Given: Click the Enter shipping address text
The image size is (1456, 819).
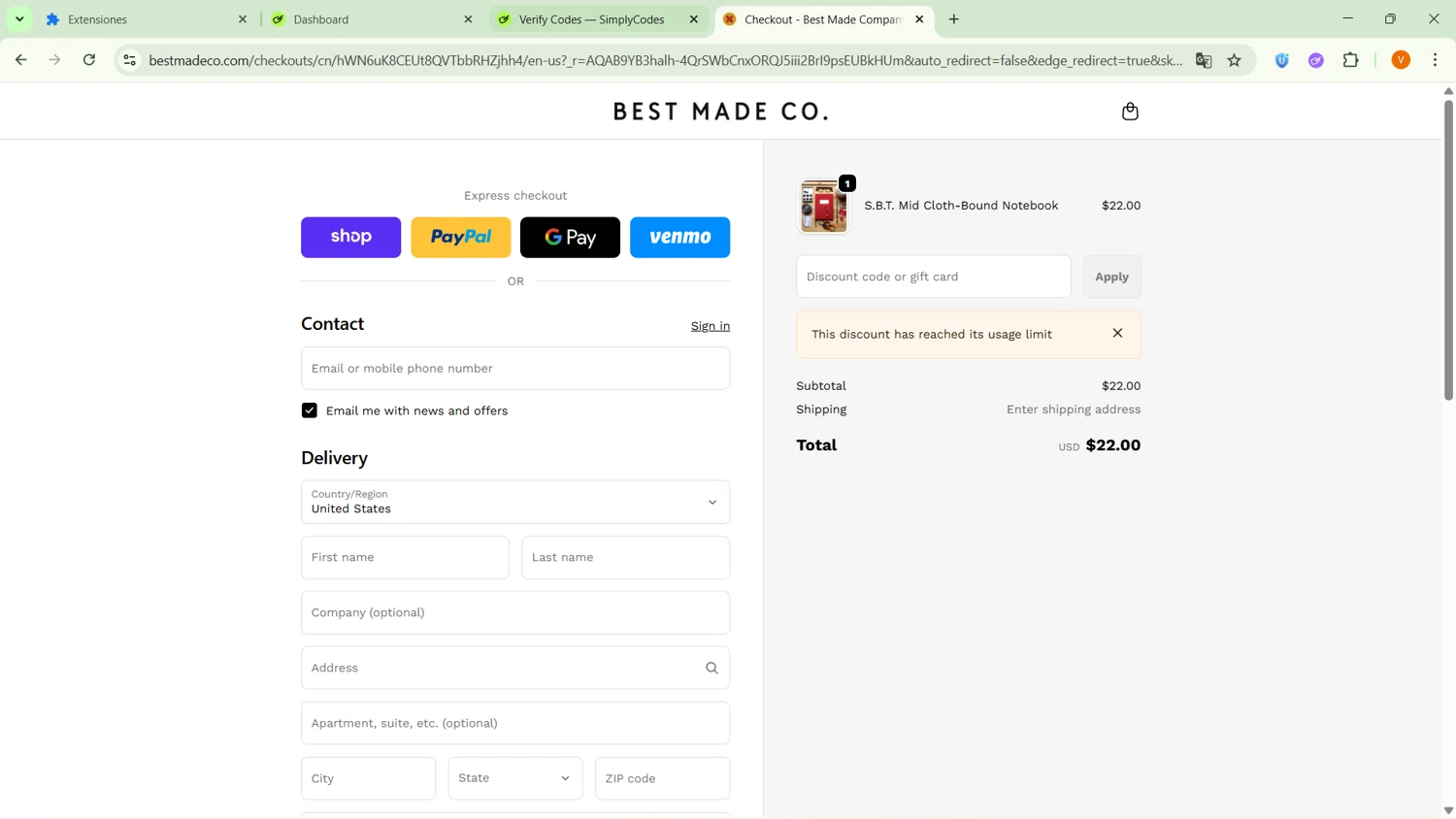Looking at the screenshot, I should coord(1074,409).
